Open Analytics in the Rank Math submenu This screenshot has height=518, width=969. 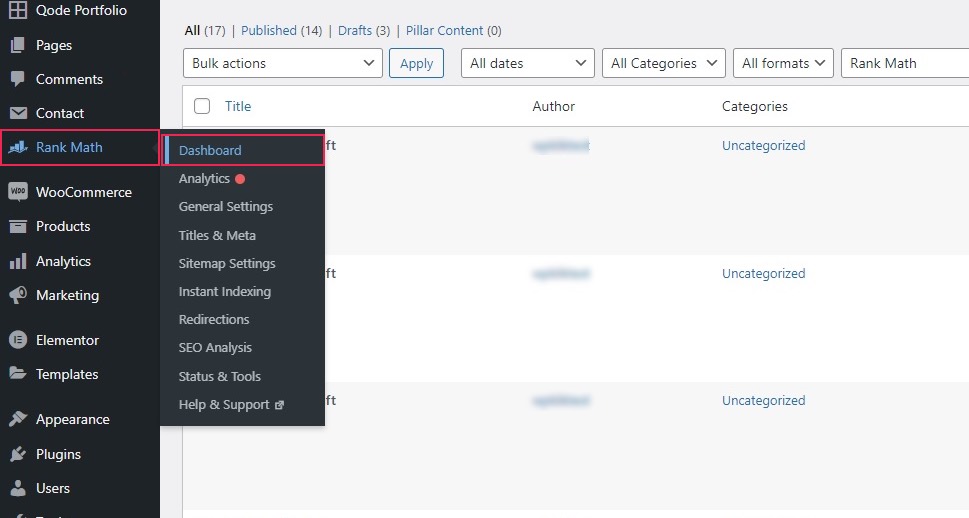[204, 179]
